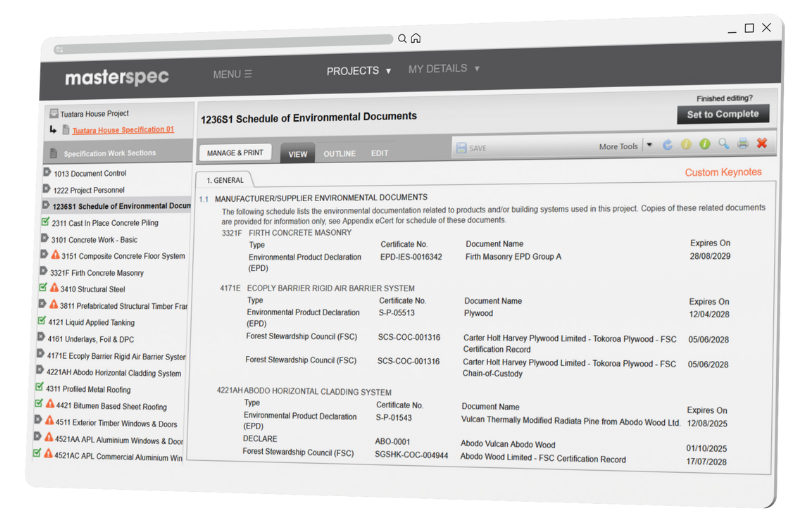Viewport: 810px width, 523px height.
Task: Open the MENU hamburger
Action: pyautogui.click(x=232, y=74)
